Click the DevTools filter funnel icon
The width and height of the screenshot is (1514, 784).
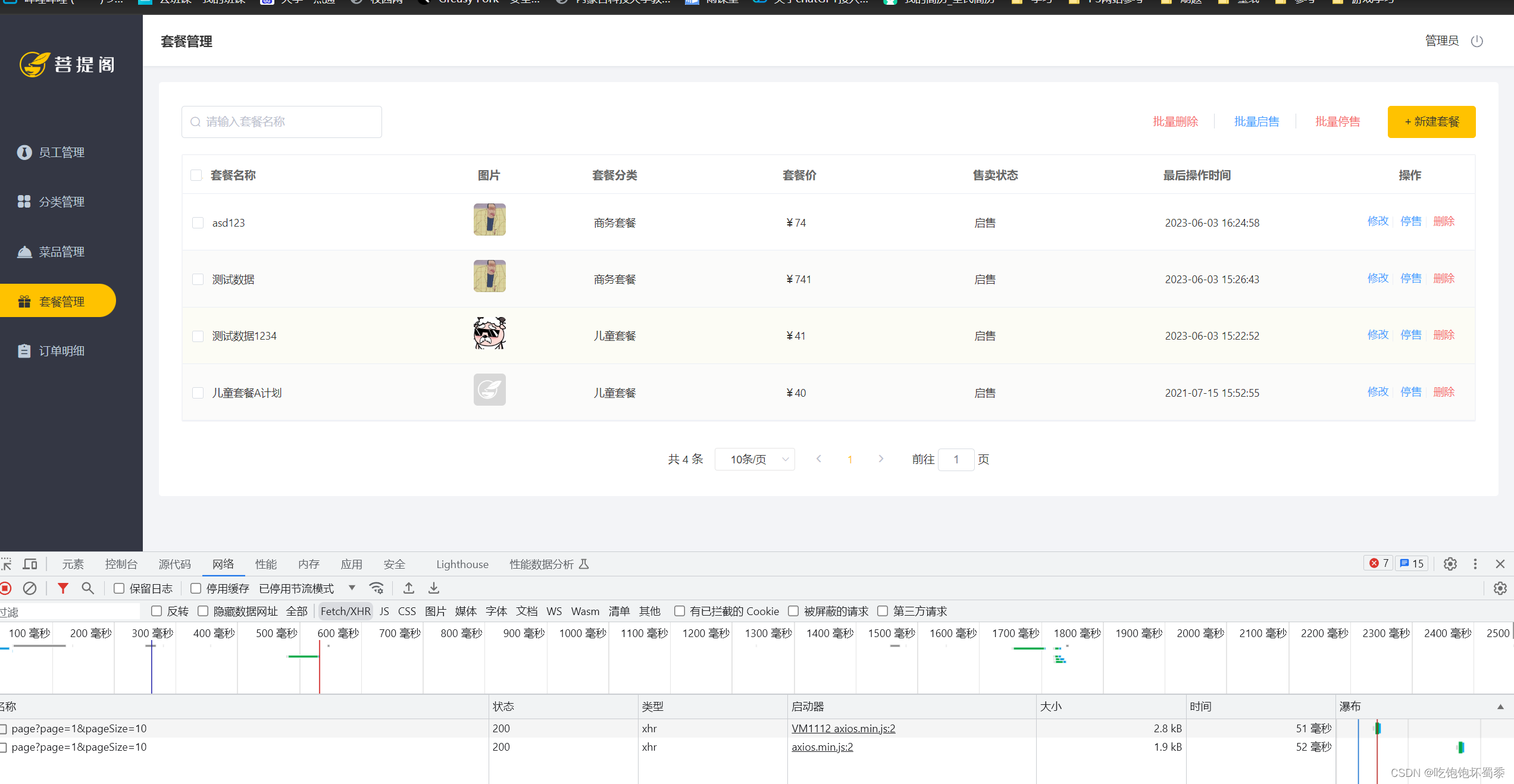point(62,588)
